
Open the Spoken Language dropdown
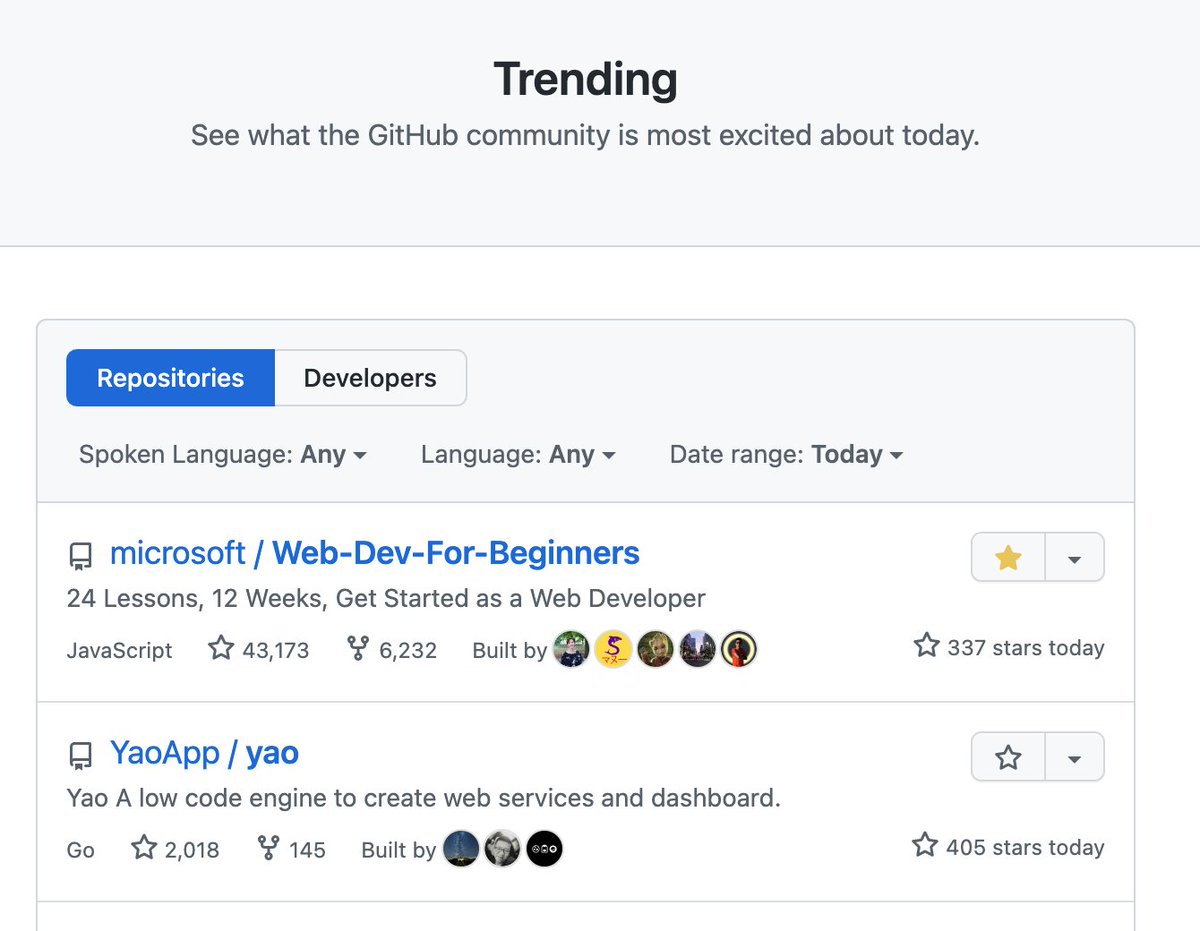point(222,454)
